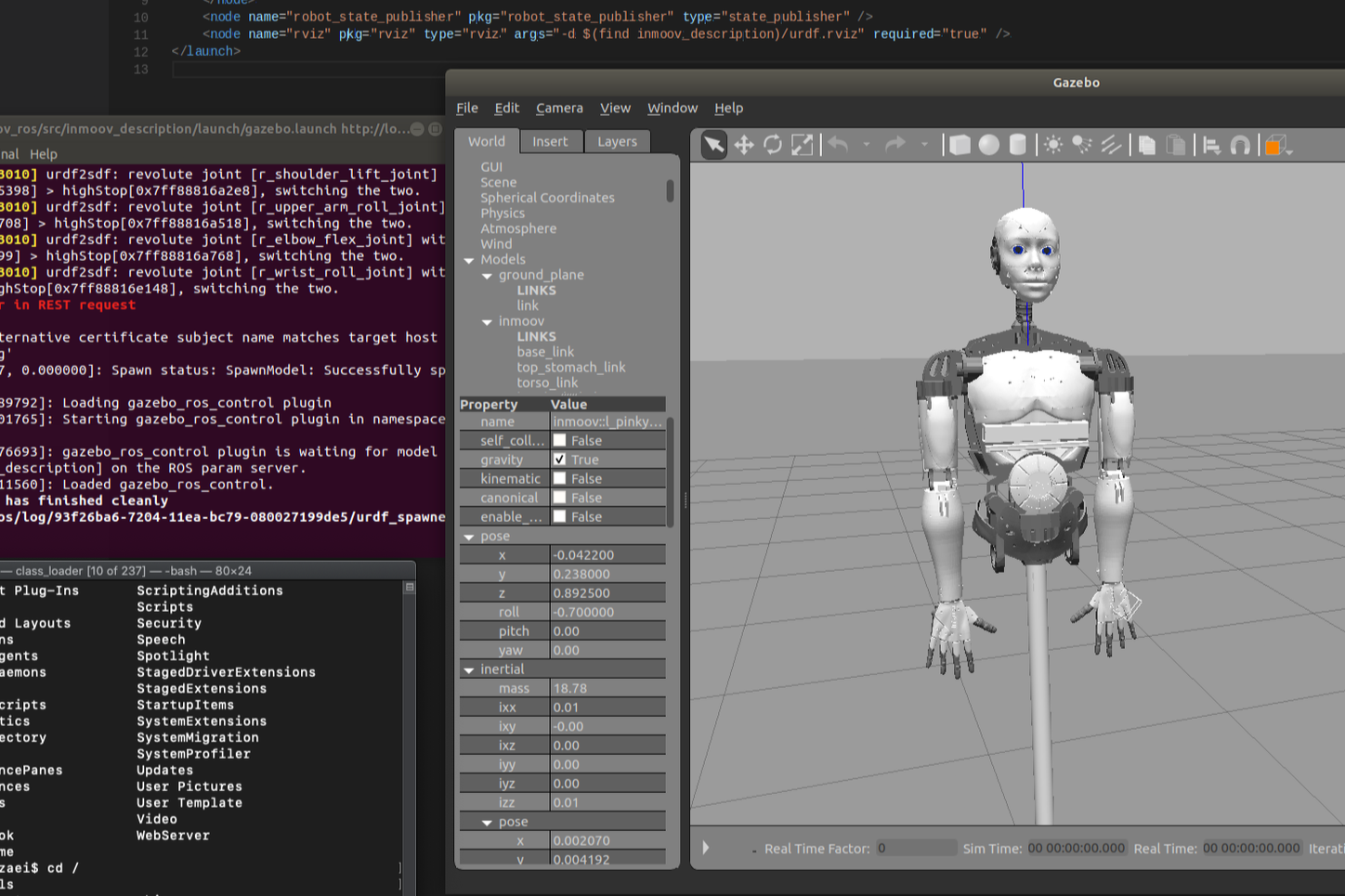Enable the kinematic checkbox

click(559, 478)
